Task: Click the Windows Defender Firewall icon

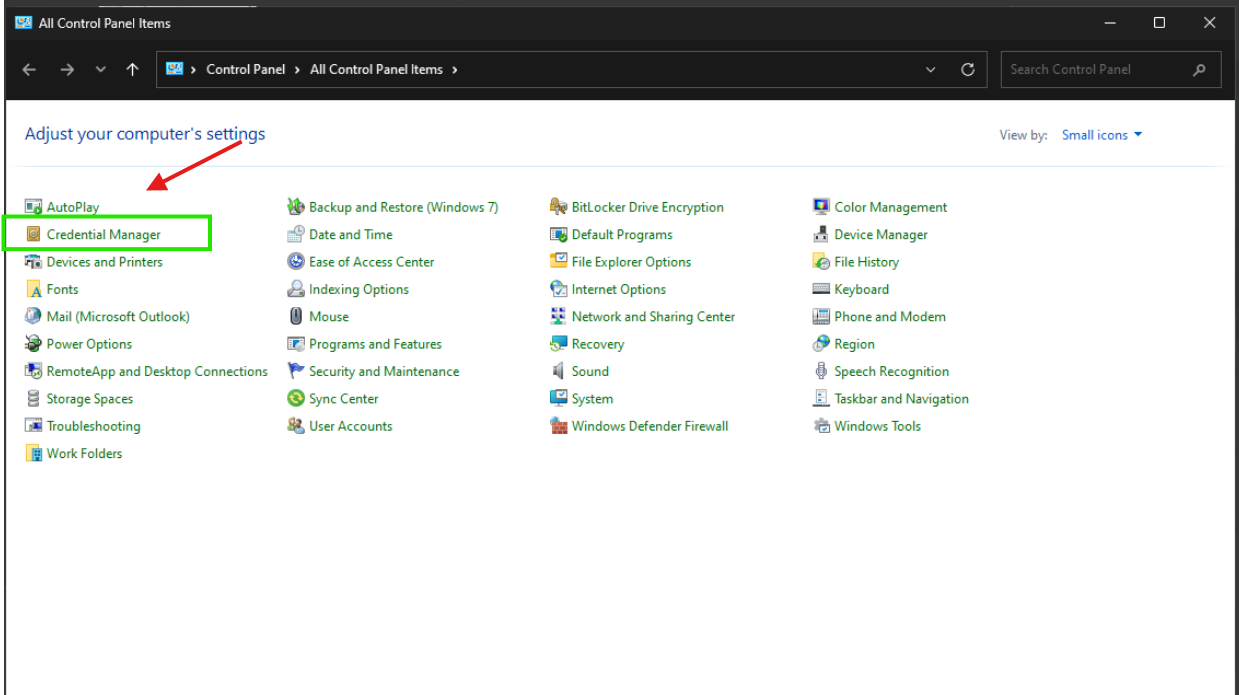Action: [x=559, y=426]
